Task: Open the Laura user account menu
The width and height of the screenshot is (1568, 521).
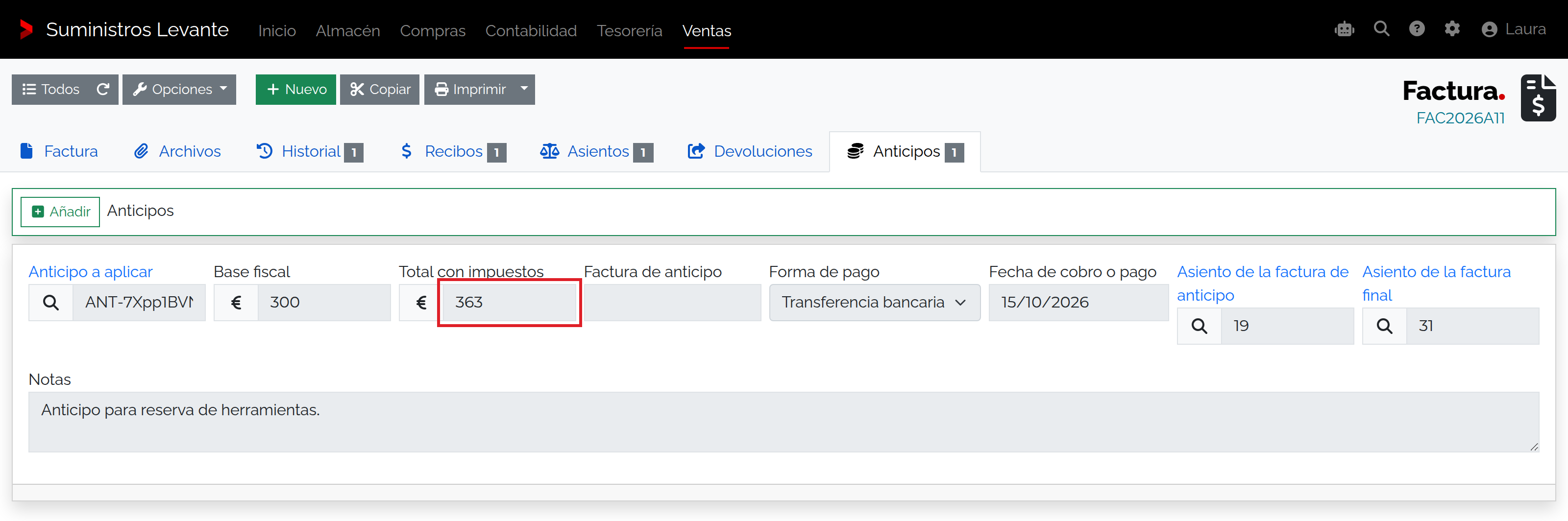Action: click(x=1514, y=29)
